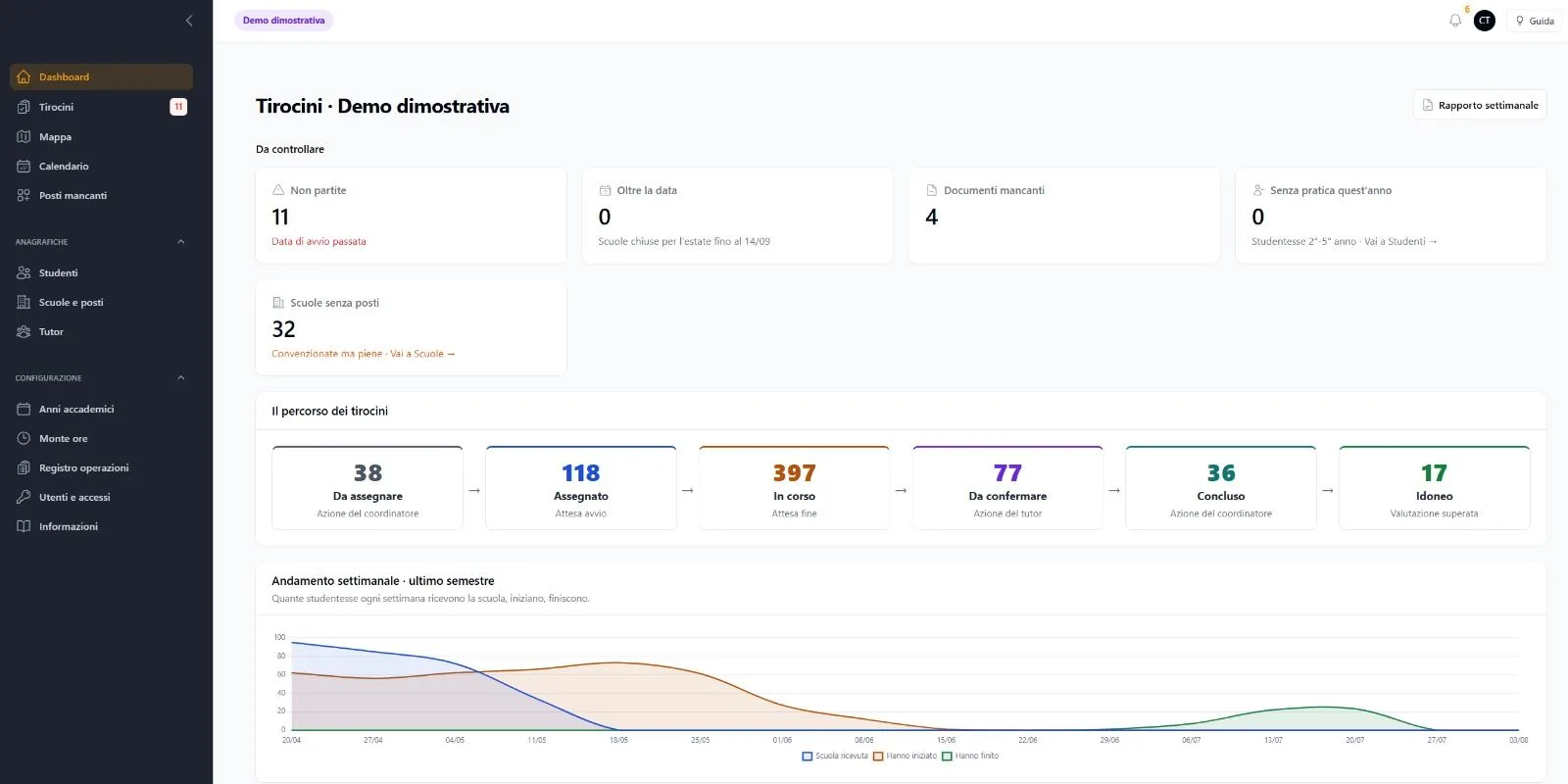This screenshot has width=1568, height=784.
Task: Collapse the CONFIGURAZIONE section
Action: tap(180, 378)
